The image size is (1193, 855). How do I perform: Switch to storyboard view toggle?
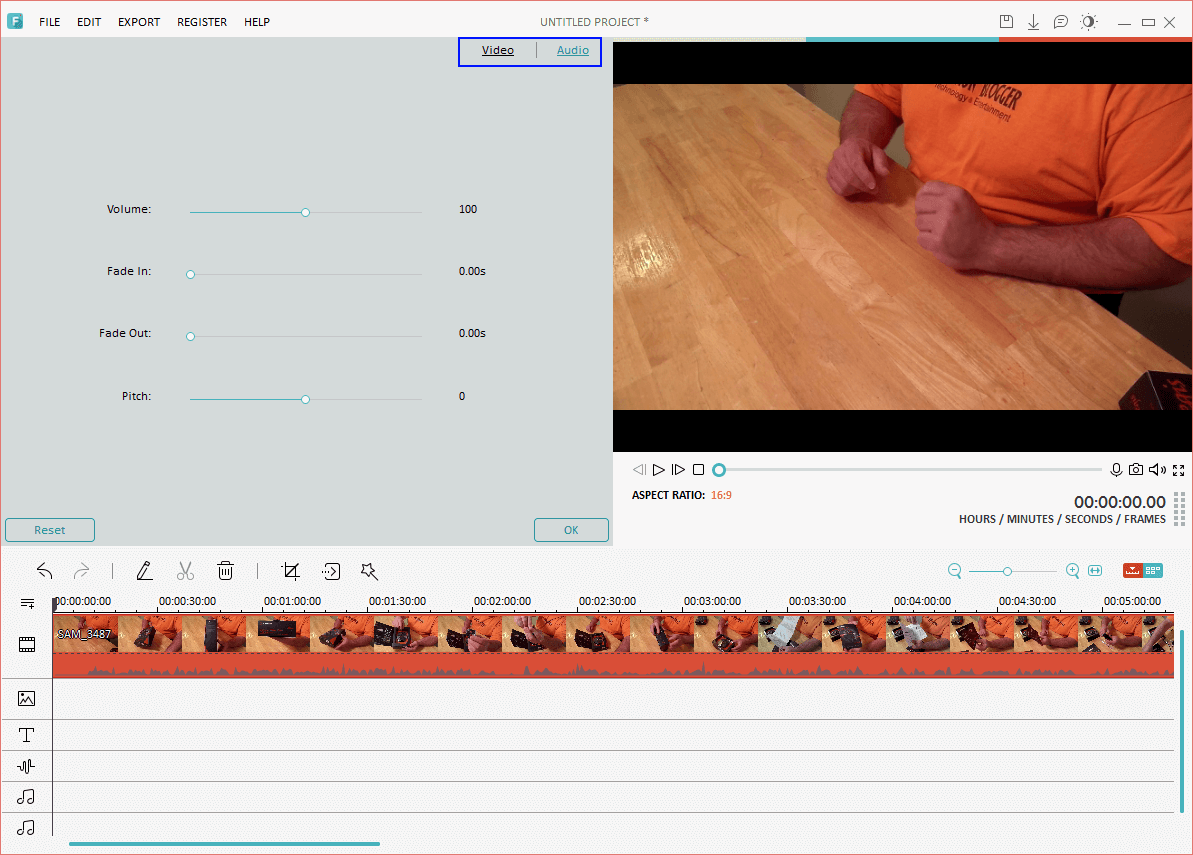(1154, 571)
